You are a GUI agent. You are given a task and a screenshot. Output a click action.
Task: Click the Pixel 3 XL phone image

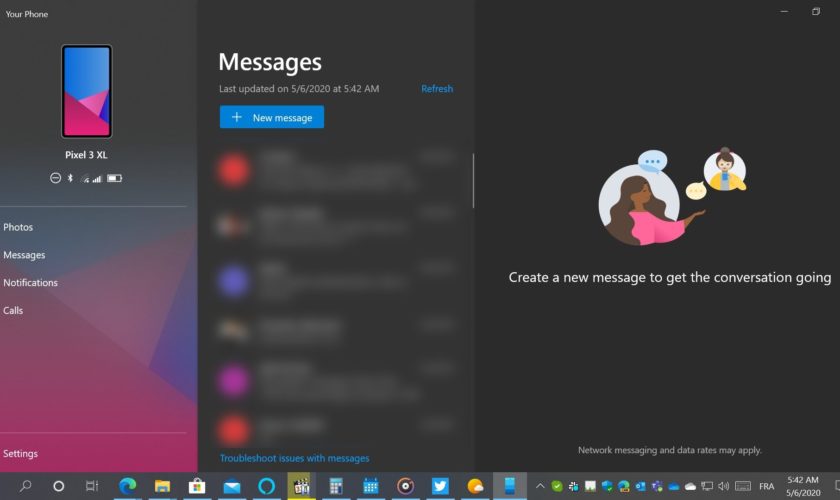pos(87,91)
